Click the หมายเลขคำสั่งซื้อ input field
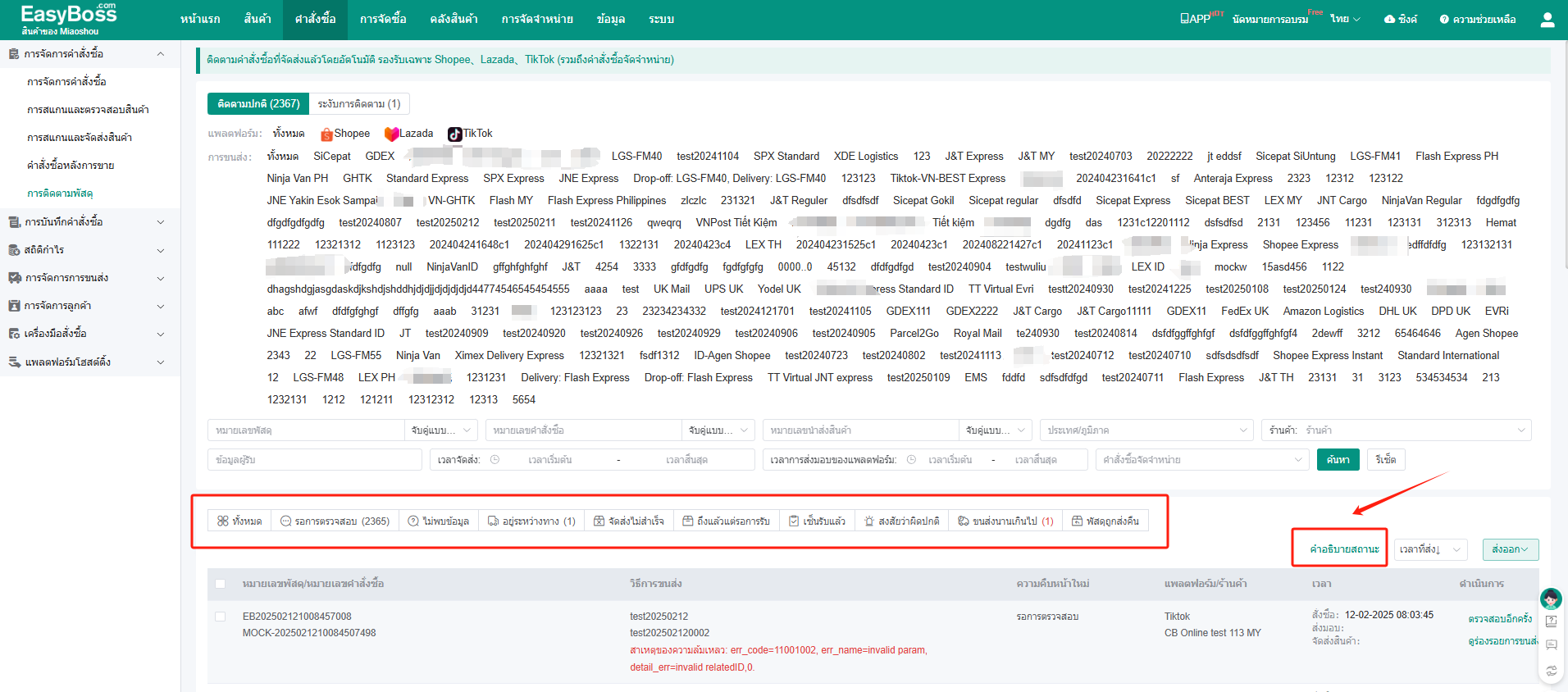This screenshot has width=1568, height=692. point(583,430)
